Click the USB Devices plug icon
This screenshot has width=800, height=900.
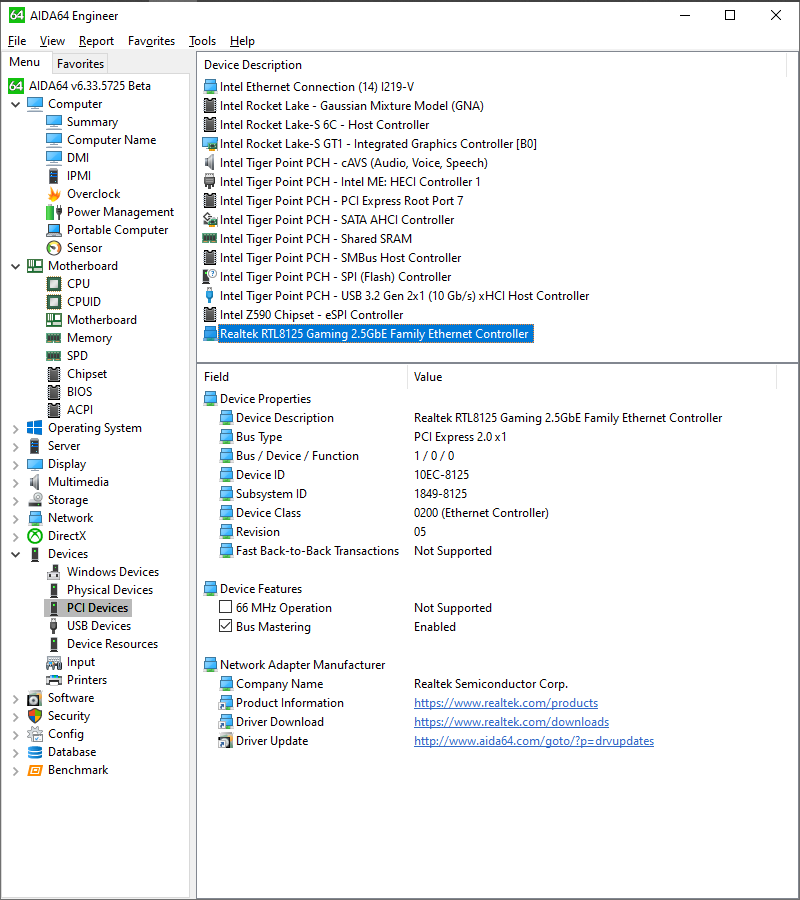coord(54,626)
